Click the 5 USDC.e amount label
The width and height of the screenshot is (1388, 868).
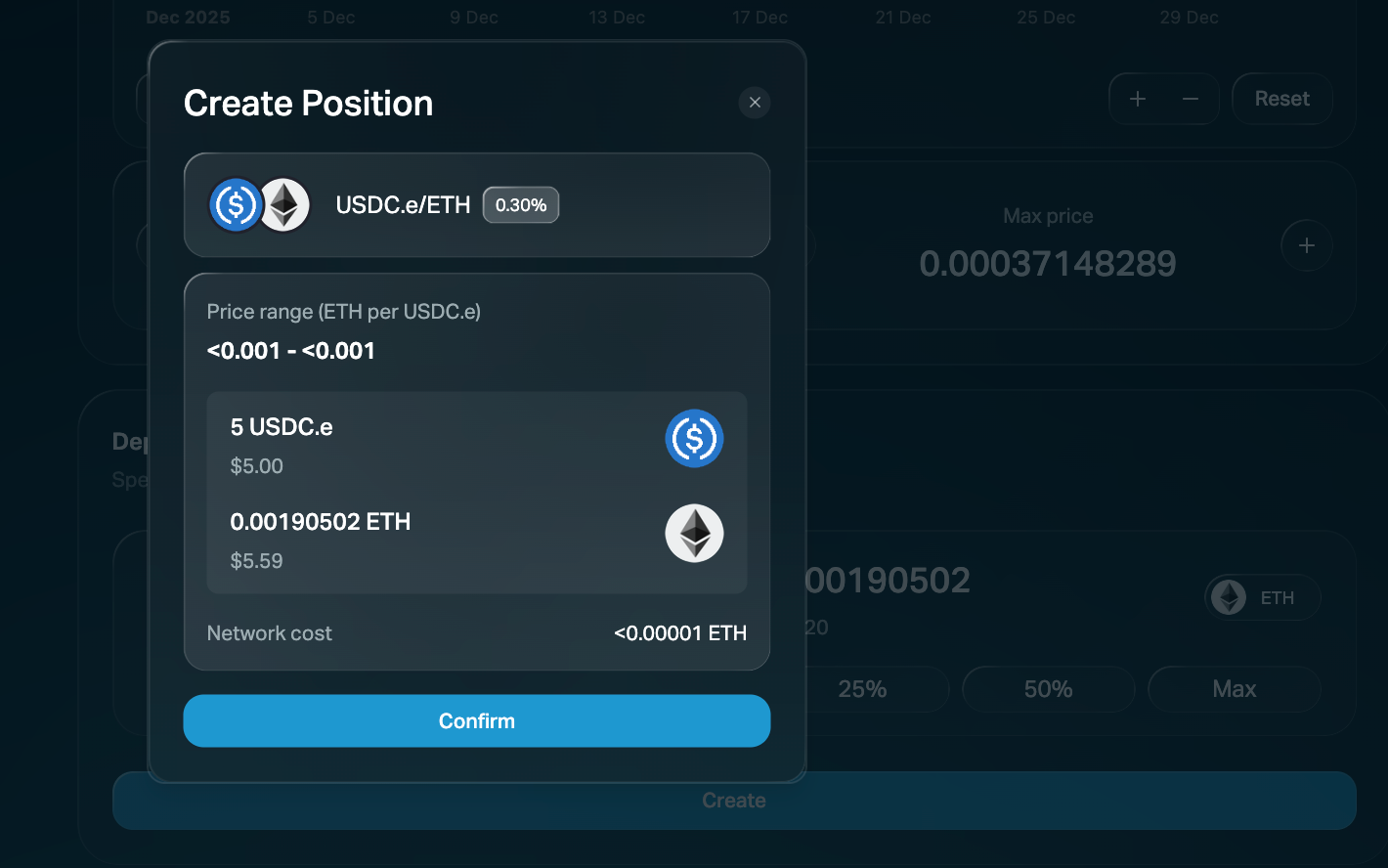tap(282, 427)
